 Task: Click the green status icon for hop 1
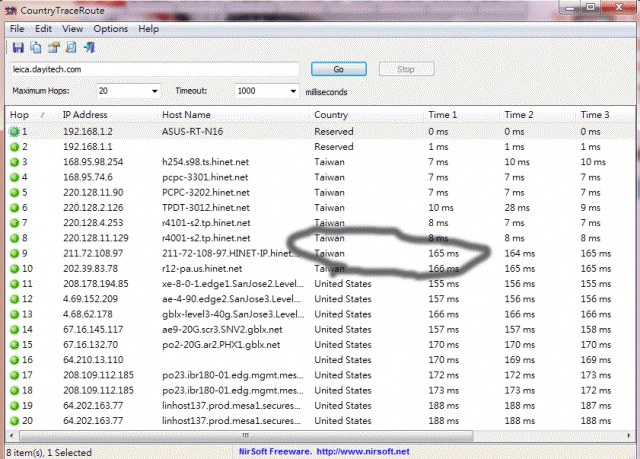tap(15, 131)
